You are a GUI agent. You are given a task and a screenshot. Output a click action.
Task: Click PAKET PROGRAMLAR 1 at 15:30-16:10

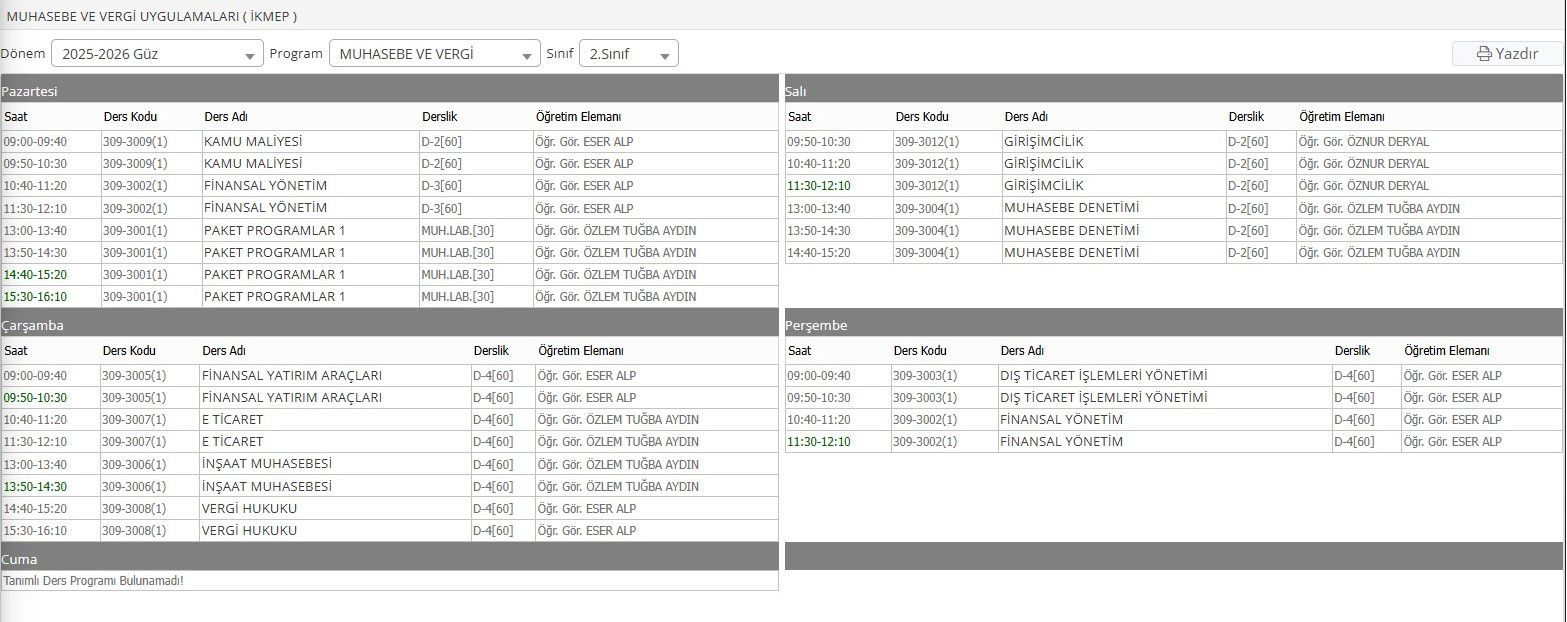pos(274,296)
